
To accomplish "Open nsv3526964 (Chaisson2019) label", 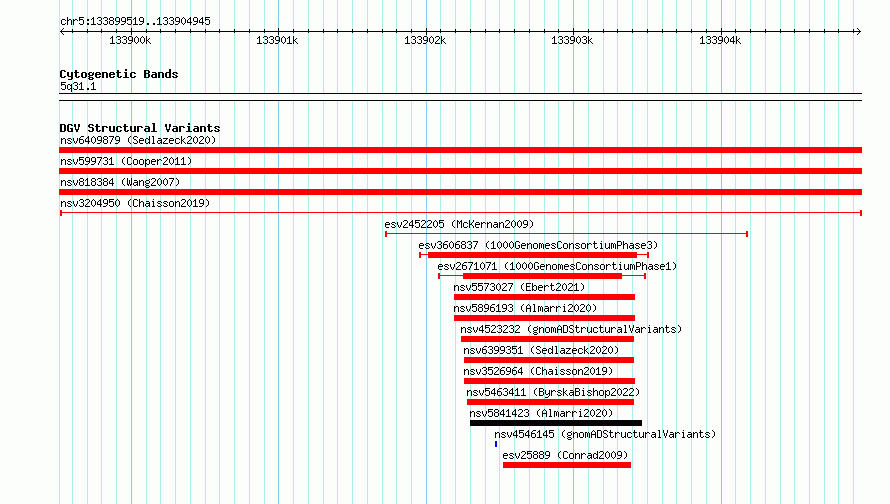I will (538, 371).
